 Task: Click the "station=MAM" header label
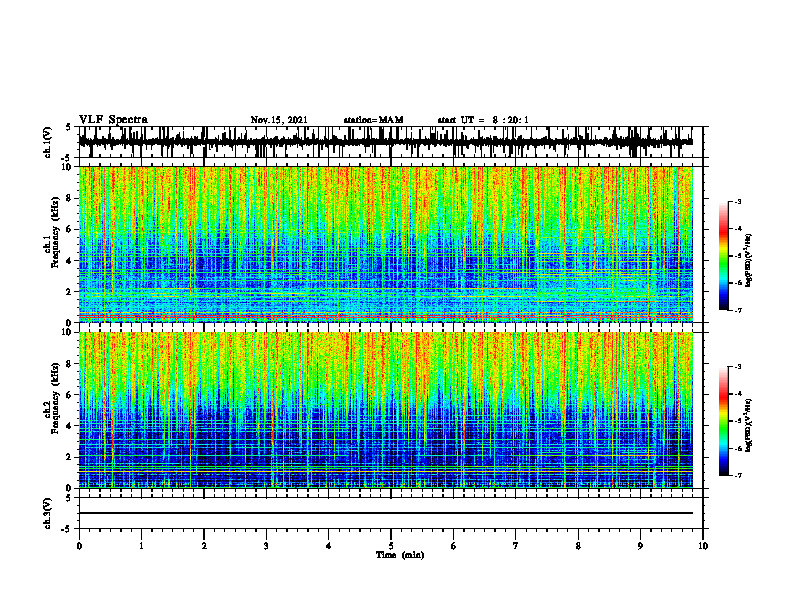(373, 120)
